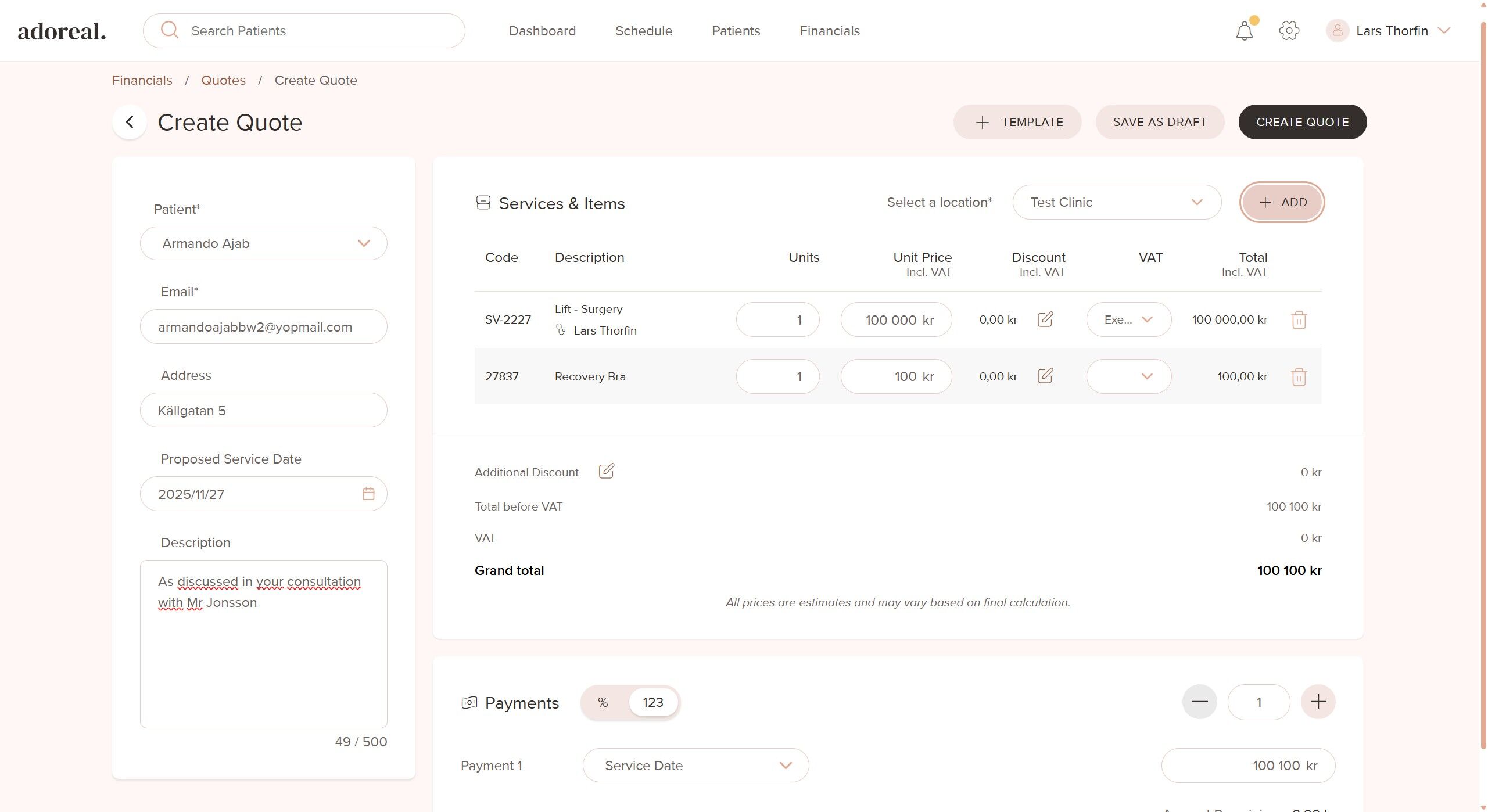
Task: Delete the Lift - Surgery line item
Action: pos(1299,320)
